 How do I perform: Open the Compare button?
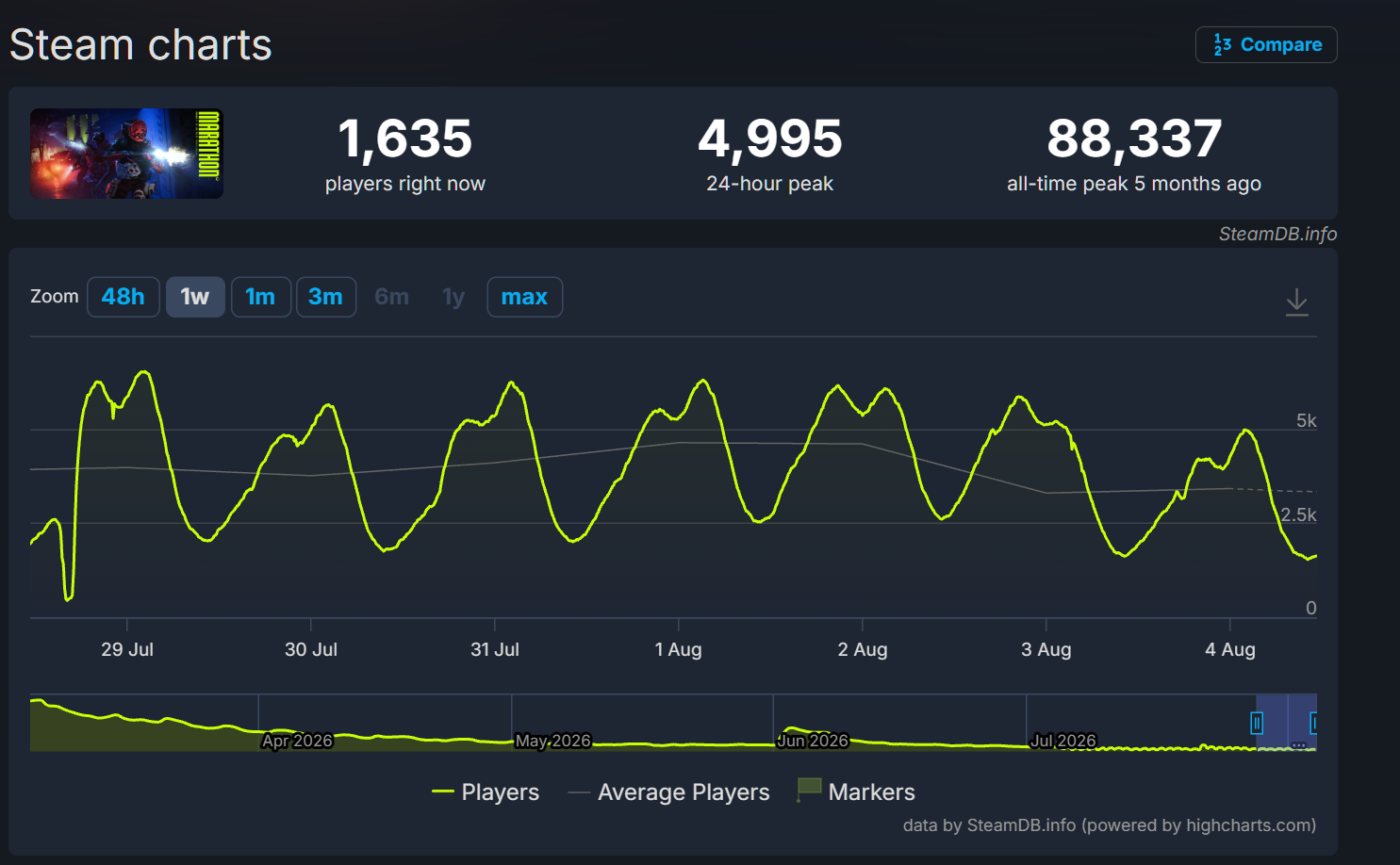pos(1266,44)
